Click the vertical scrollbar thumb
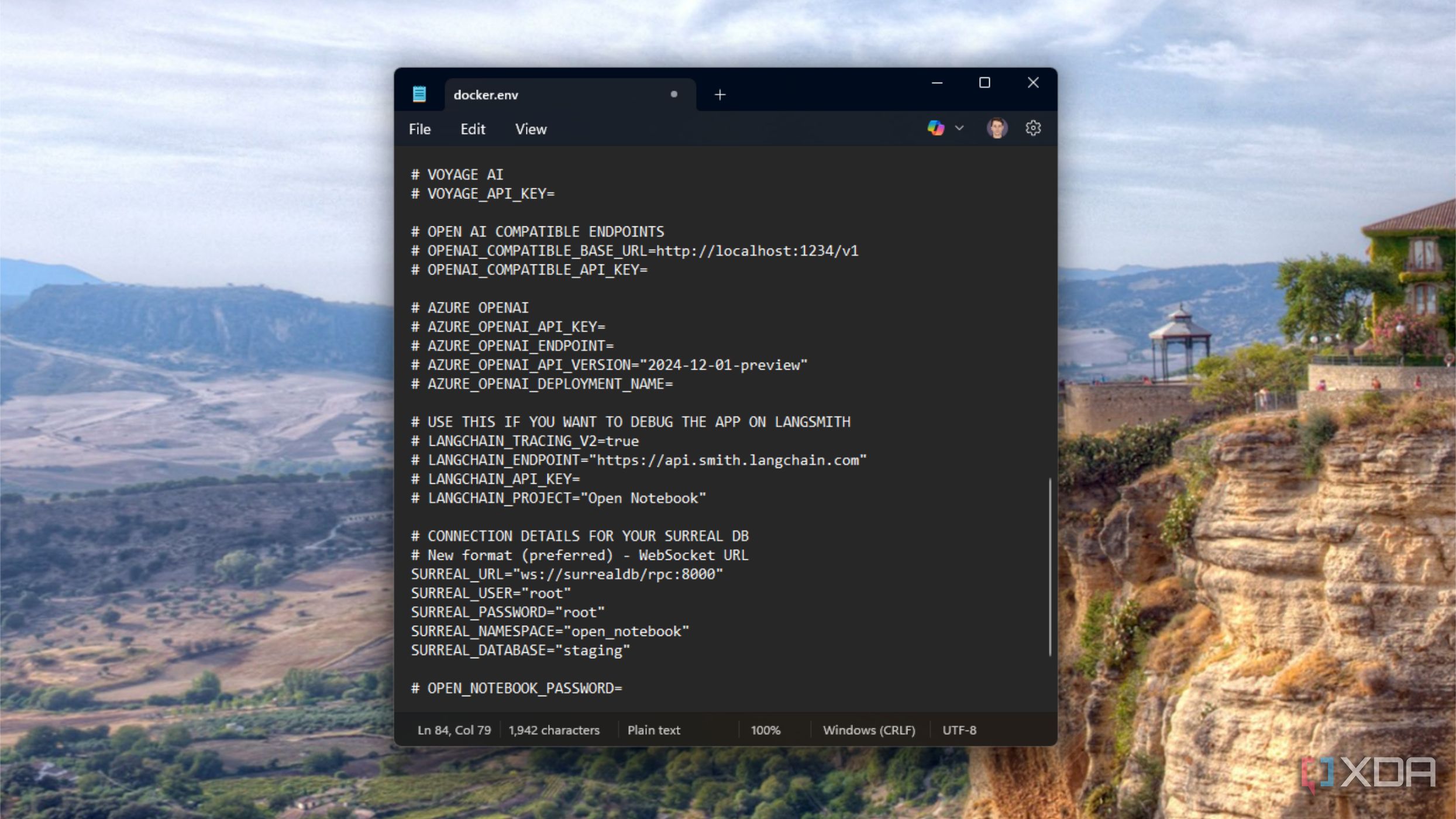1456x819 pixels. 1050,566
